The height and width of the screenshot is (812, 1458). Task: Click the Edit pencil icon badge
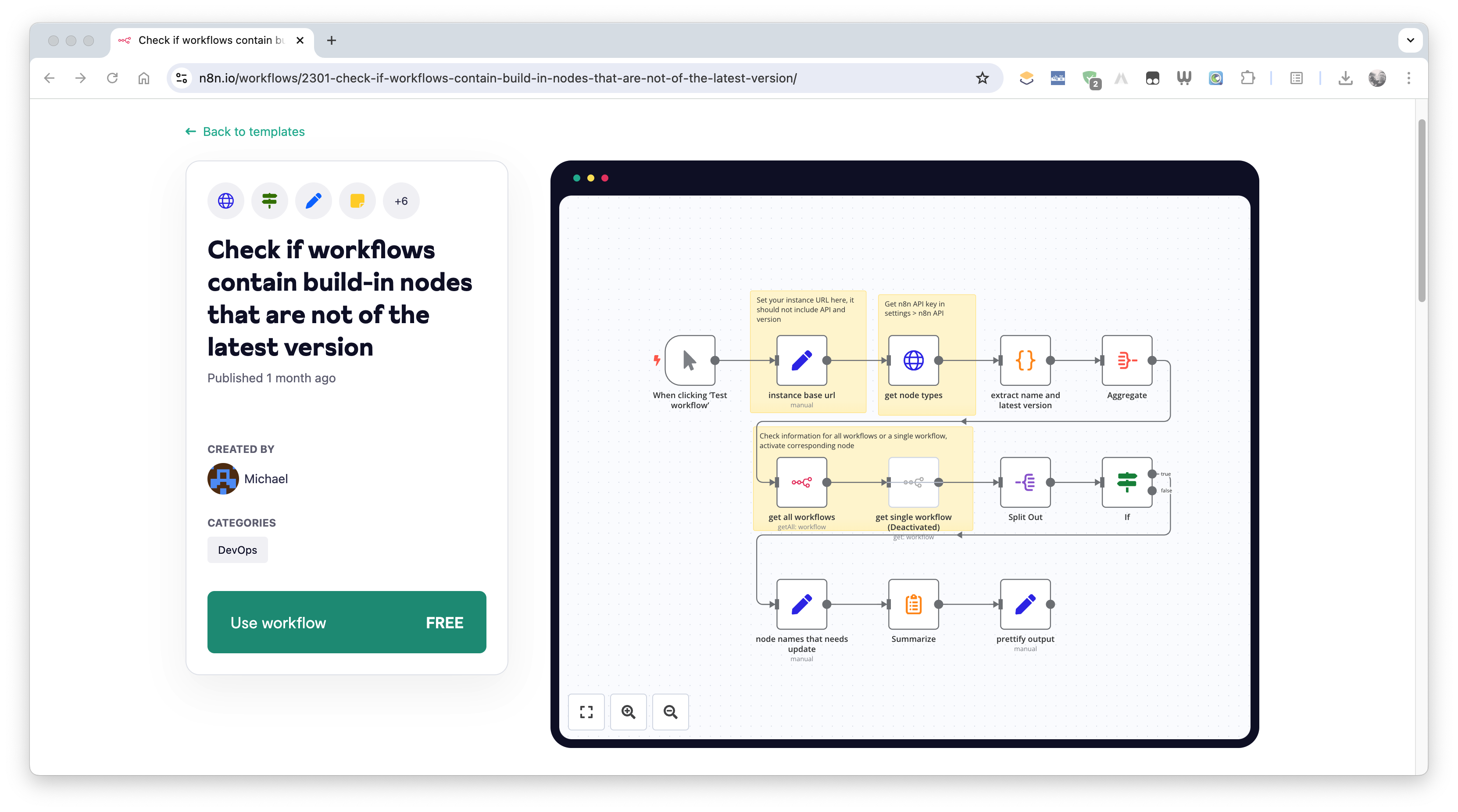coord(314,201)
